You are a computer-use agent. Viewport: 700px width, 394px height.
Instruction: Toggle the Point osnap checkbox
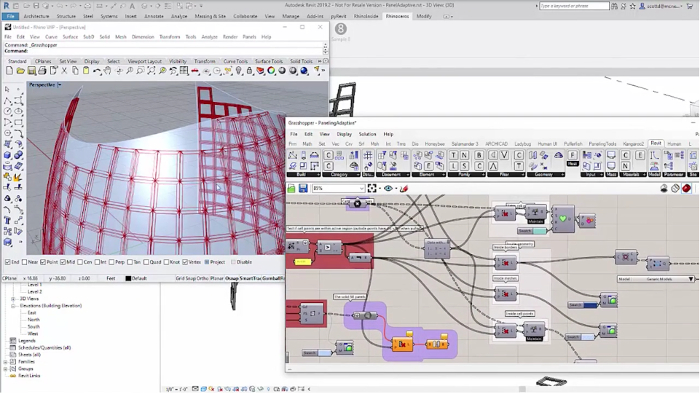click(x=43, y=262)
